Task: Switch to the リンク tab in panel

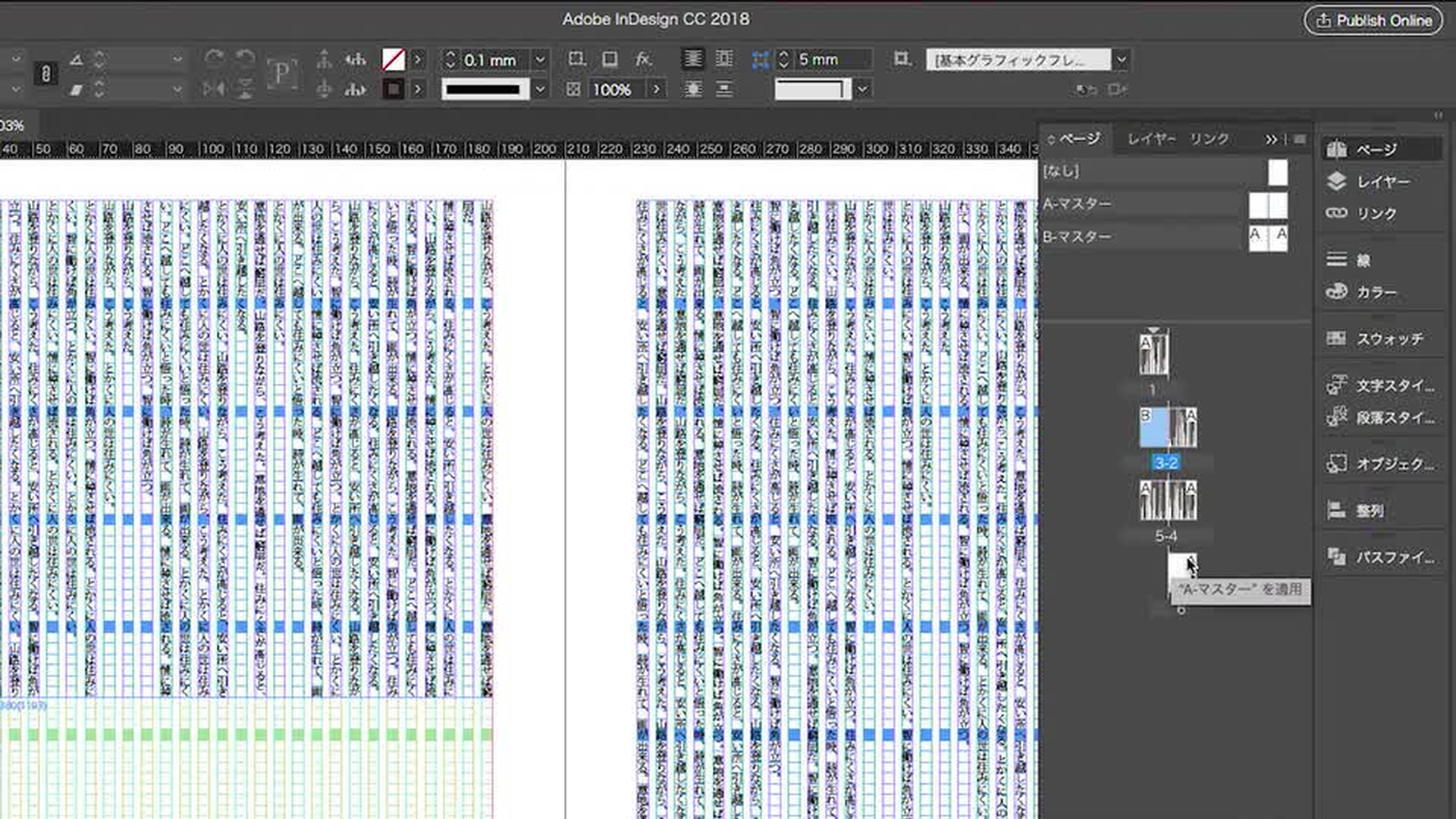Action: [x=1208, y=139]
